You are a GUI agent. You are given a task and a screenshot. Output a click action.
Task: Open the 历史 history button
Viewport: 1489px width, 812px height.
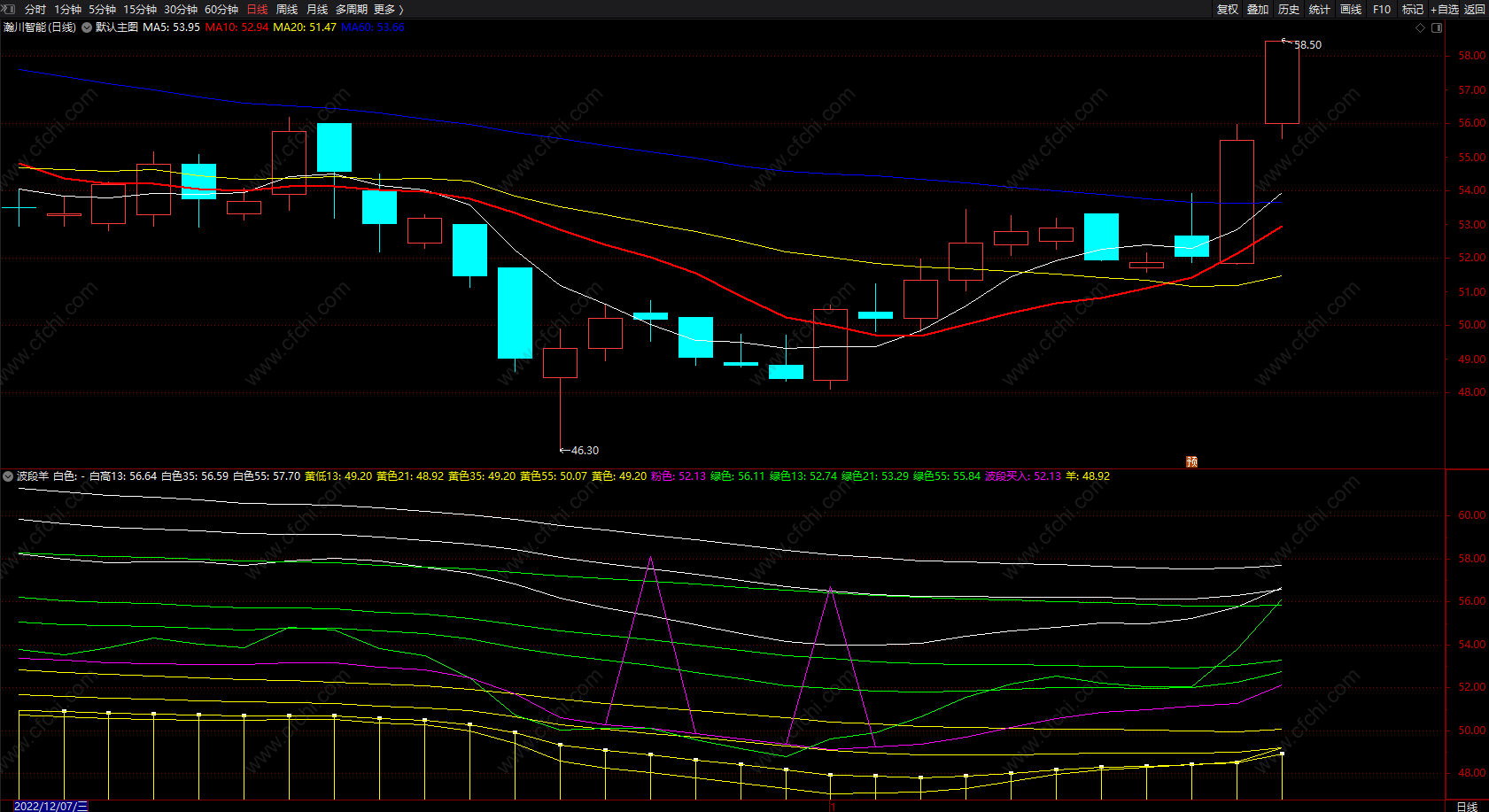coord(1289,9)
